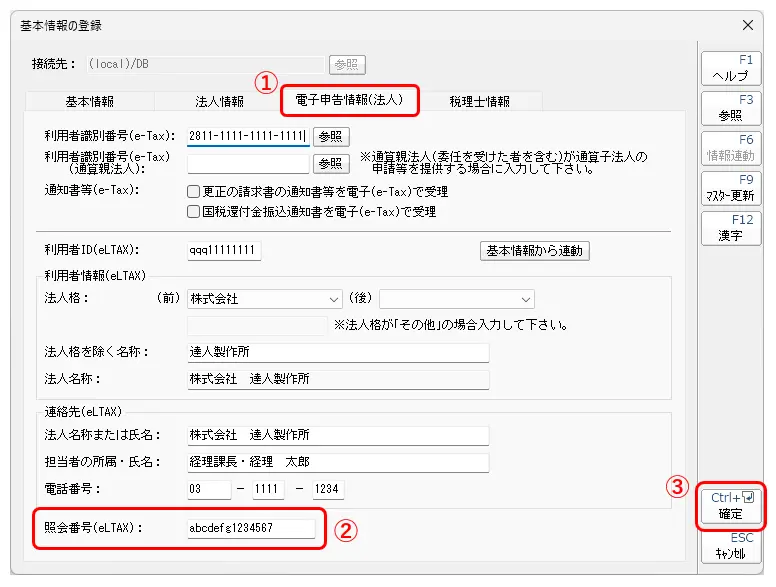Open the 法人格 (後) dropdown
This screenshot has height=587, width=776.
tap(456, 299)
